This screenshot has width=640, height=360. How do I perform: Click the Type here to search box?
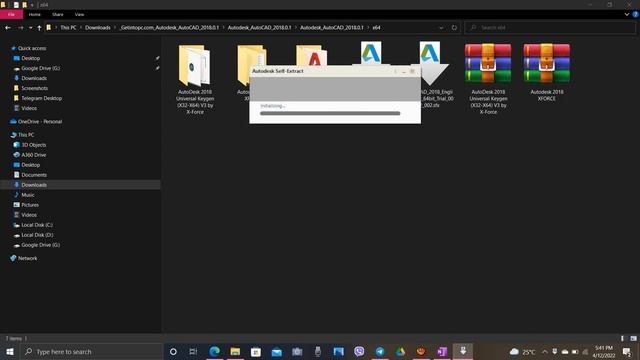coord(91,351)
